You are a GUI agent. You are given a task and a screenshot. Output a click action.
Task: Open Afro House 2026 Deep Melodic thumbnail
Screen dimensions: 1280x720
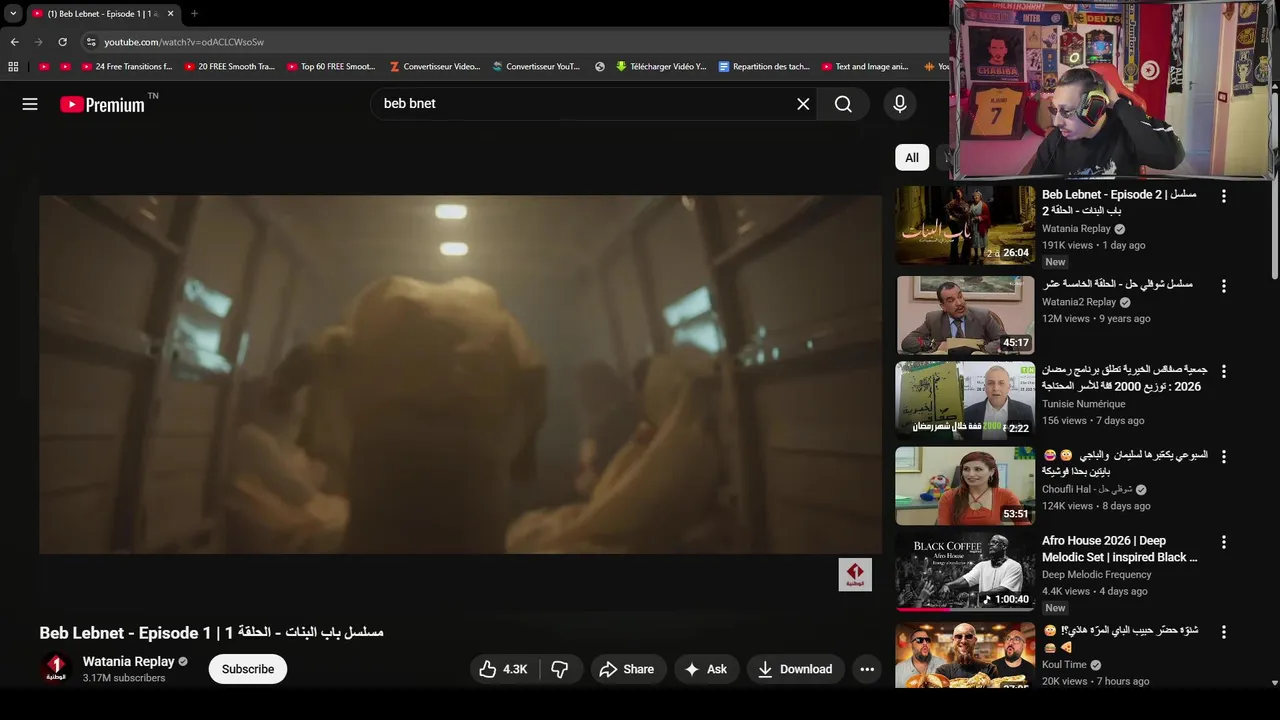point(965,572)
